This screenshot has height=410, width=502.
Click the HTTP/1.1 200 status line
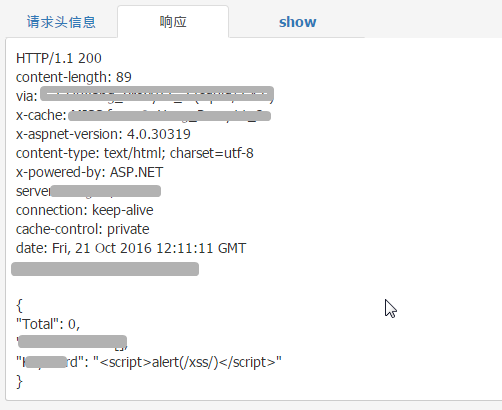pyautogui.click(x=59, y=58)
